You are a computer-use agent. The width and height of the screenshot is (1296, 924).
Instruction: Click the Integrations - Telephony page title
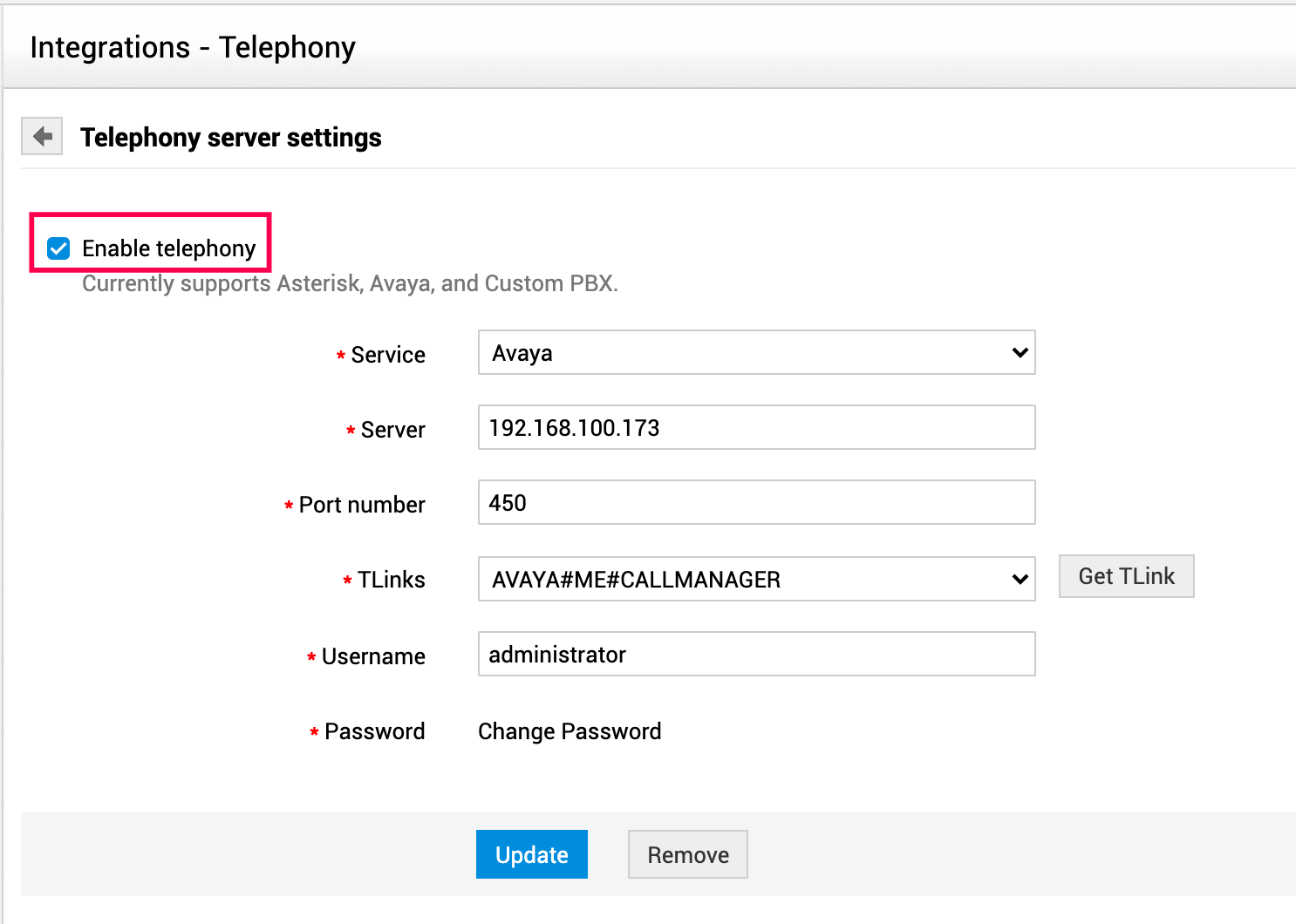tap(193, 47)
